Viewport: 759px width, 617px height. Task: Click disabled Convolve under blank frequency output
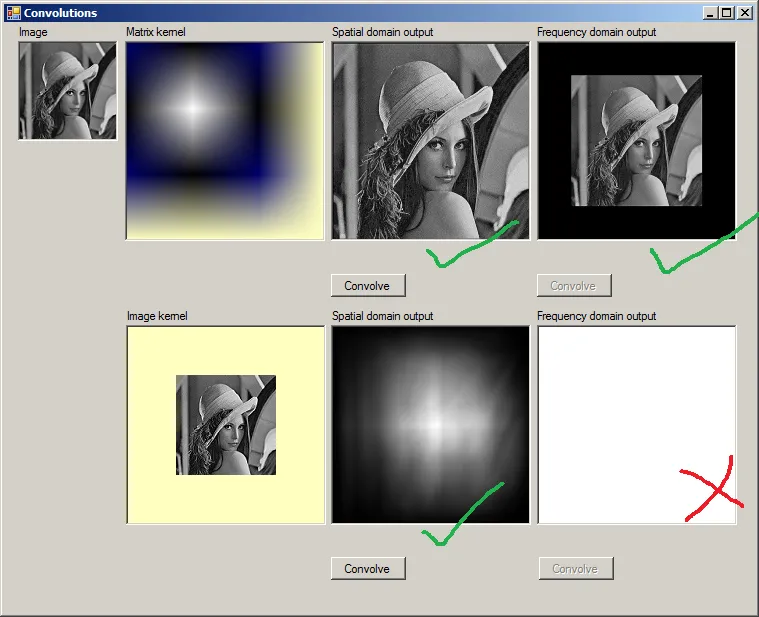click(576, 568)
